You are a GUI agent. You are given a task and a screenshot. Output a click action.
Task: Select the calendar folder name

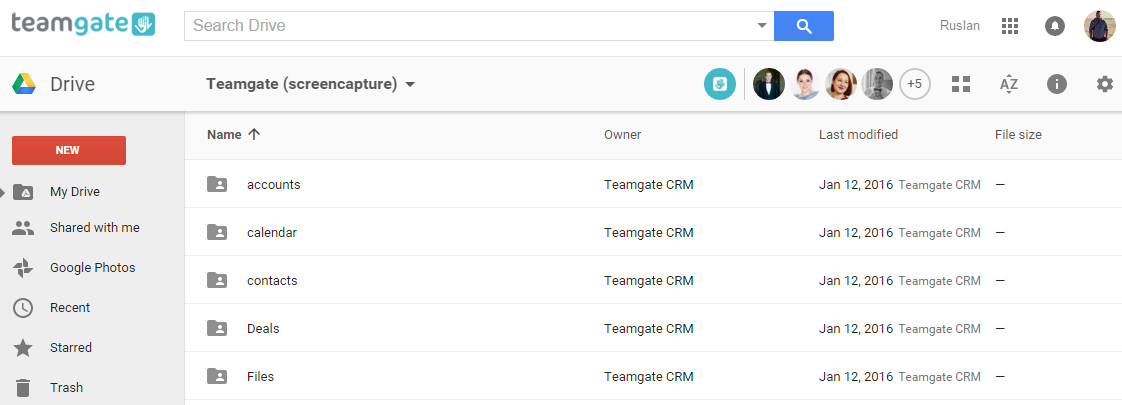pos(272,233)
